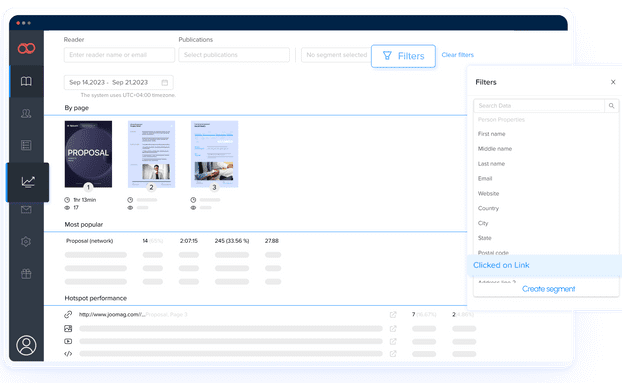Click the 245 (33.56 %) value
Image resolution: width=622 pixels, height=383 pixels.
[x=232, y=241]
